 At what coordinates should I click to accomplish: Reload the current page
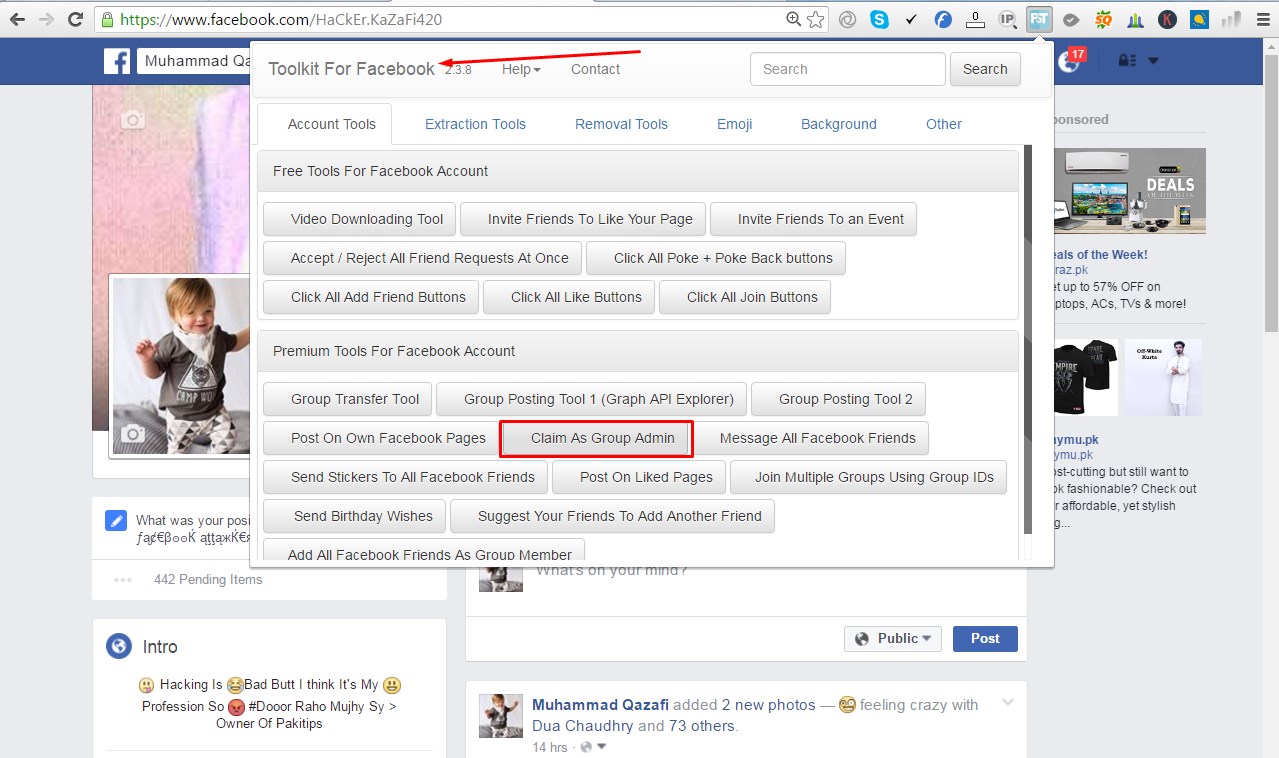pyautogui.click(x=75, y=19)
